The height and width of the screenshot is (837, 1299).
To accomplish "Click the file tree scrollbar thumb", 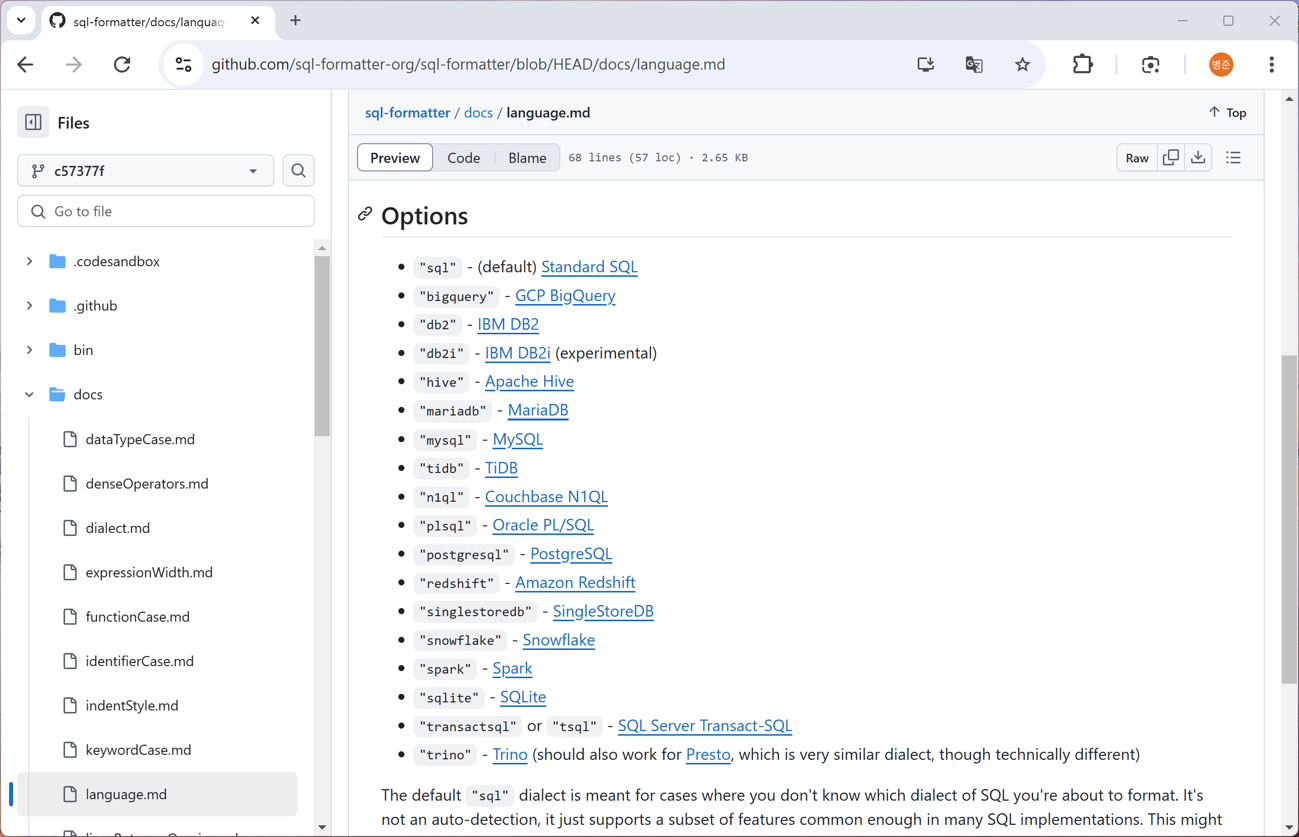I will 322,346.
